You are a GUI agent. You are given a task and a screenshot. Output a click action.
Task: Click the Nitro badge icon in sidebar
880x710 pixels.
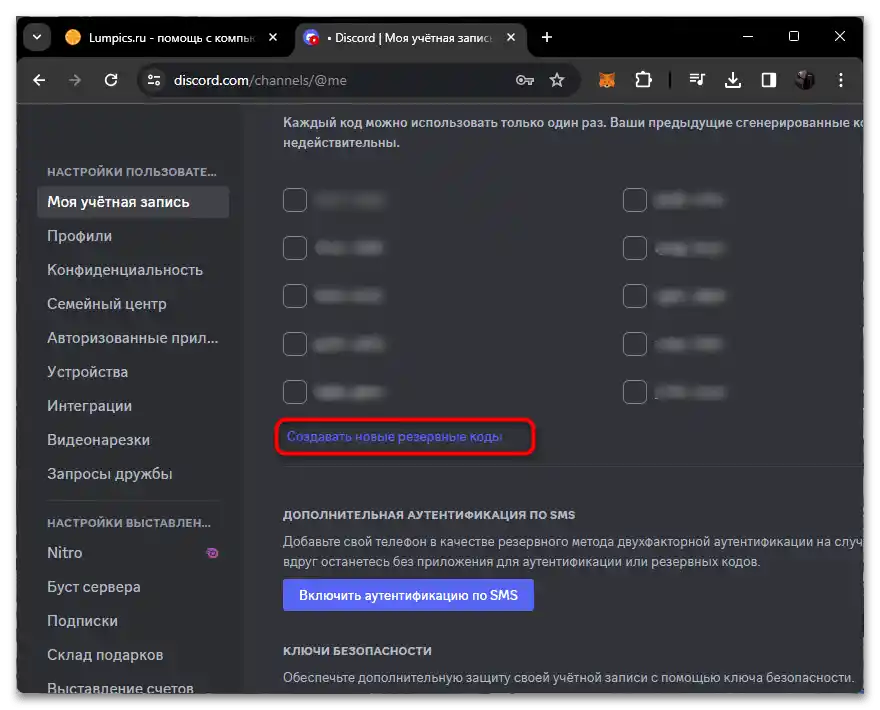[212, 553]
